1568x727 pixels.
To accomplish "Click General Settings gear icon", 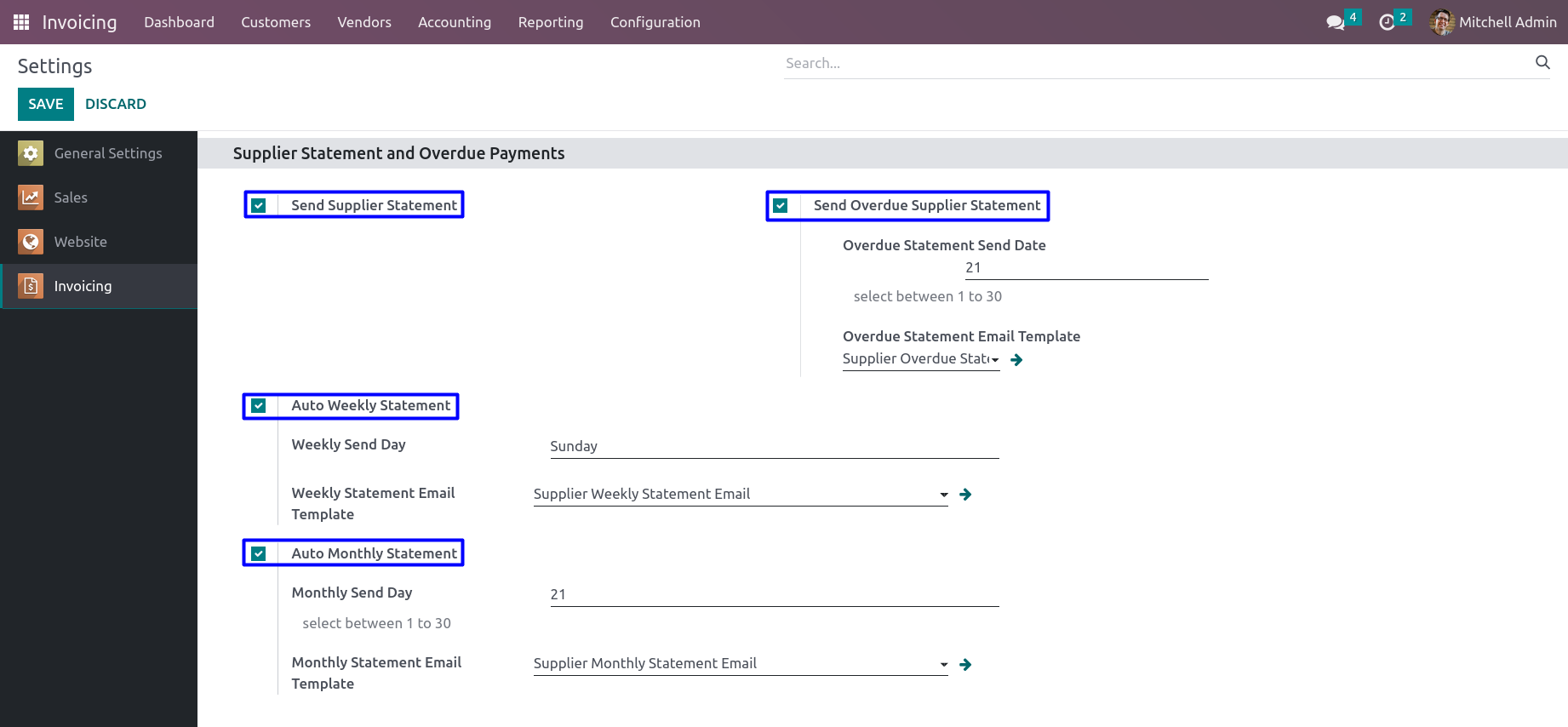I will pos(31,153).
